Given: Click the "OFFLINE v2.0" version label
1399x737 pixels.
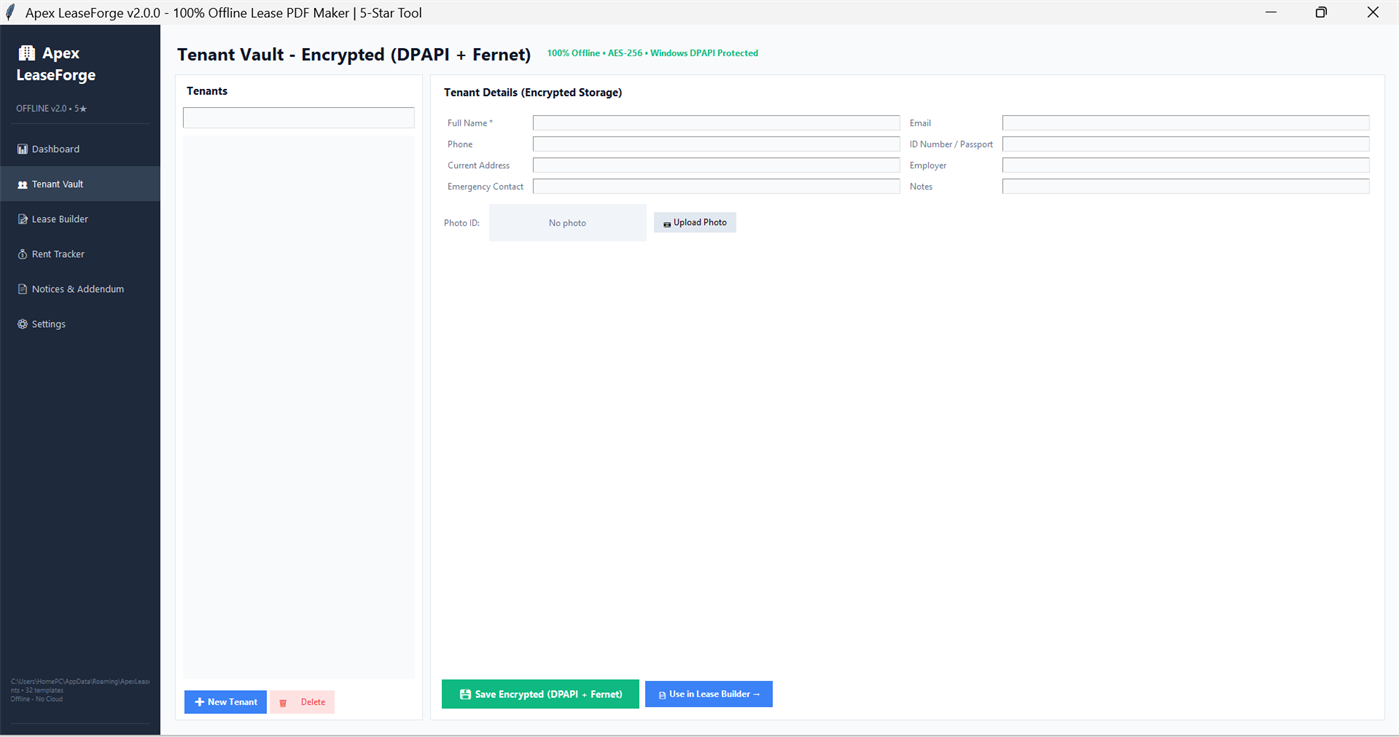Looking at the screenshot, I should coord(52,108).
